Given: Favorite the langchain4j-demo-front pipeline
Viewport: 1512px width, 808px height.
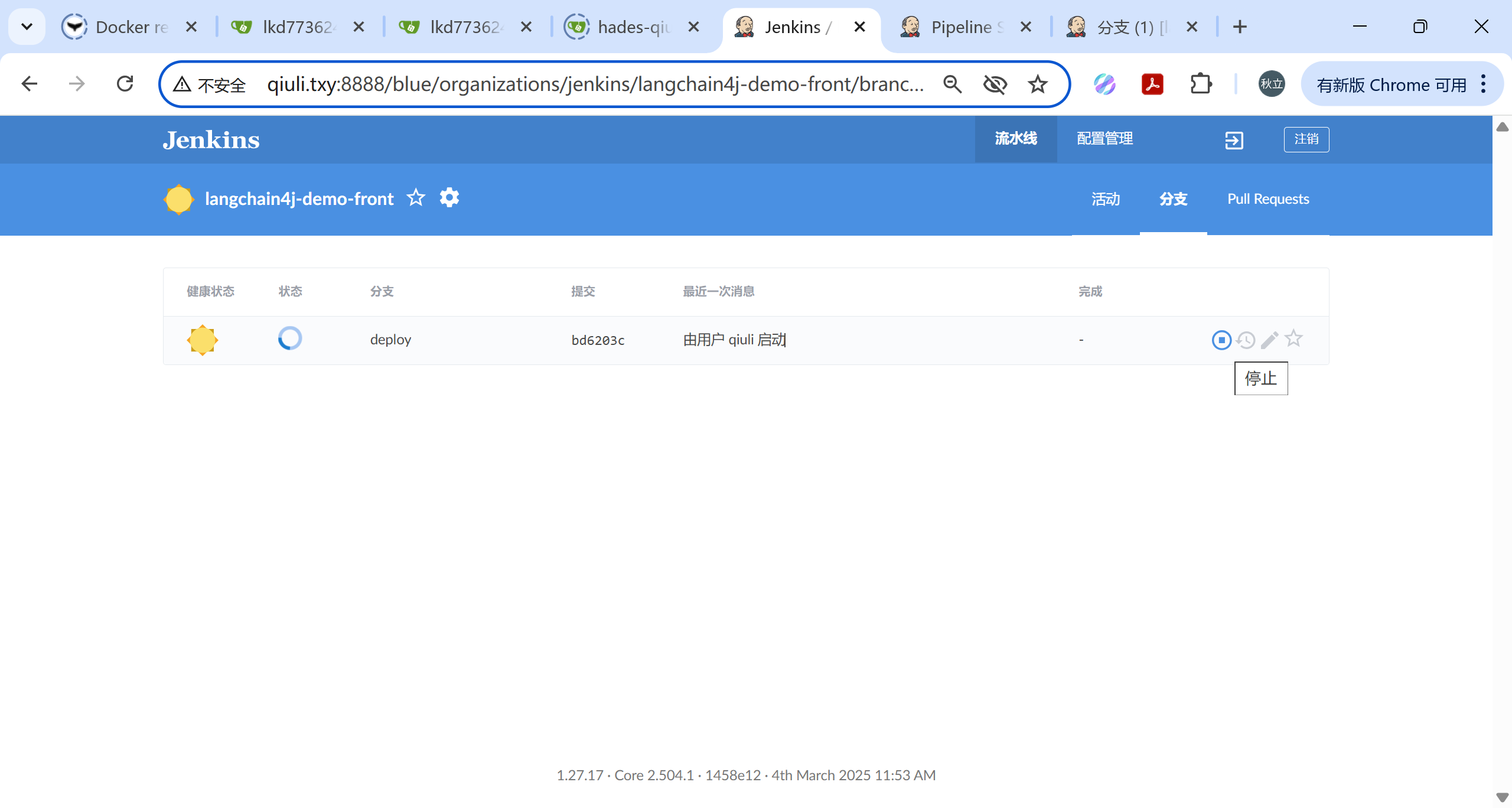Looking at the screenshot, I should pos(416,198).
